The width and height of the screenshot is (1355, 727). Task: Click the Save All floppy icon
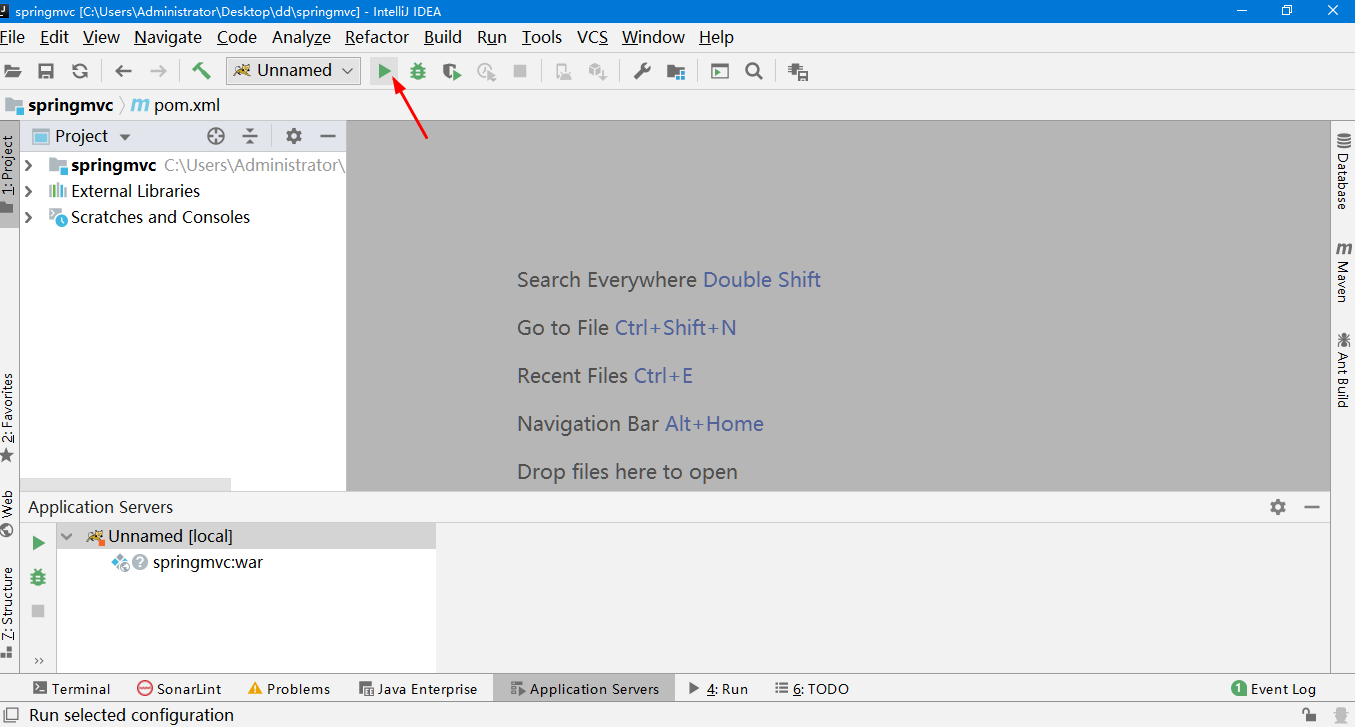click(x=46, y=71)
